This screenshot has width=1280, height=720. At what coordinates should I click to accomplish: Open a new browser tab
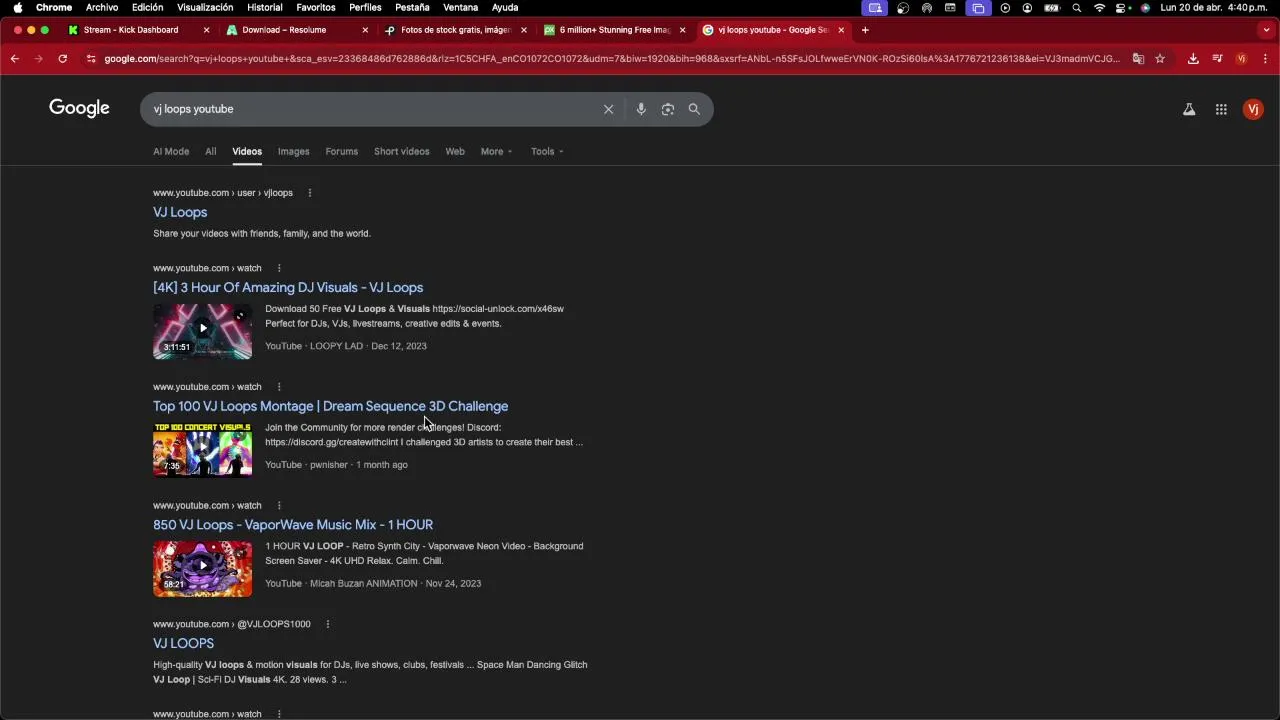click(x=865, y=30)
